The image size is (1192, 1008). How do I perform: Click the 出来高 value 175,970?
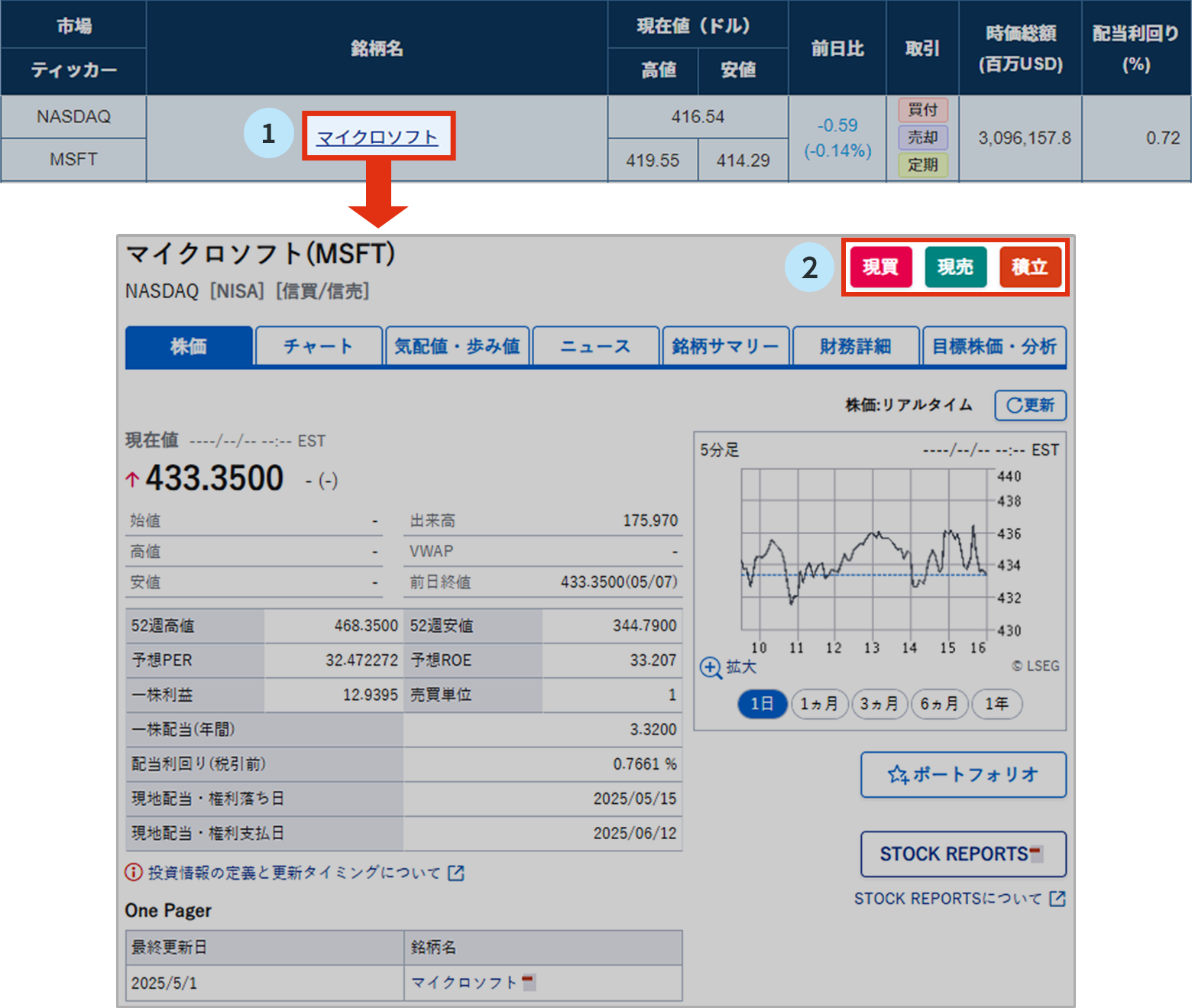[x=650, y=520]
